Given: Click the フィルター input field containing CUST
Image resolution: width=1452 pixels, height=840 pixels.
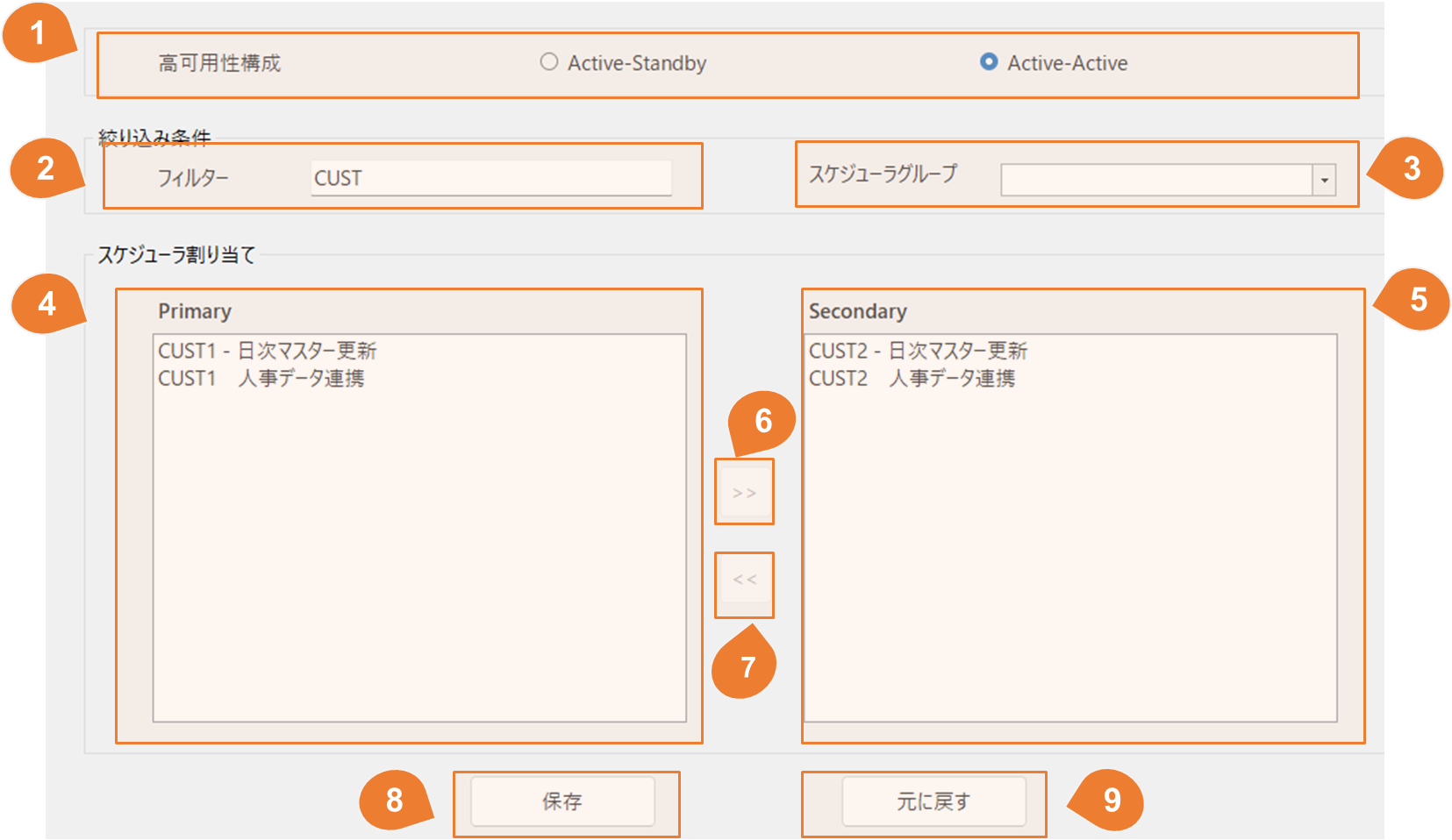Looking at the screenshot, I should tap(491, 178).
